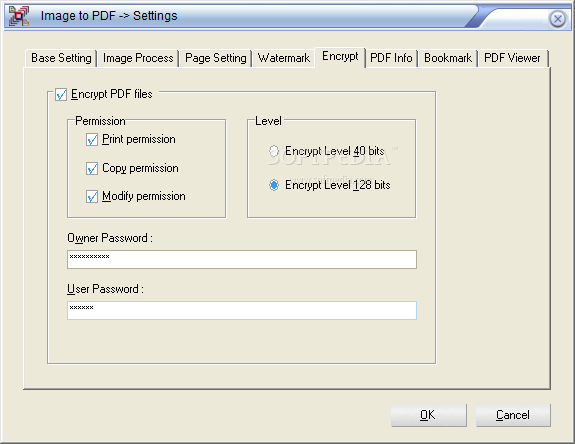This screenshot has width=575, height=444.
Task: Click the Image to PDF app icon
Action: (x=19, y=16)
